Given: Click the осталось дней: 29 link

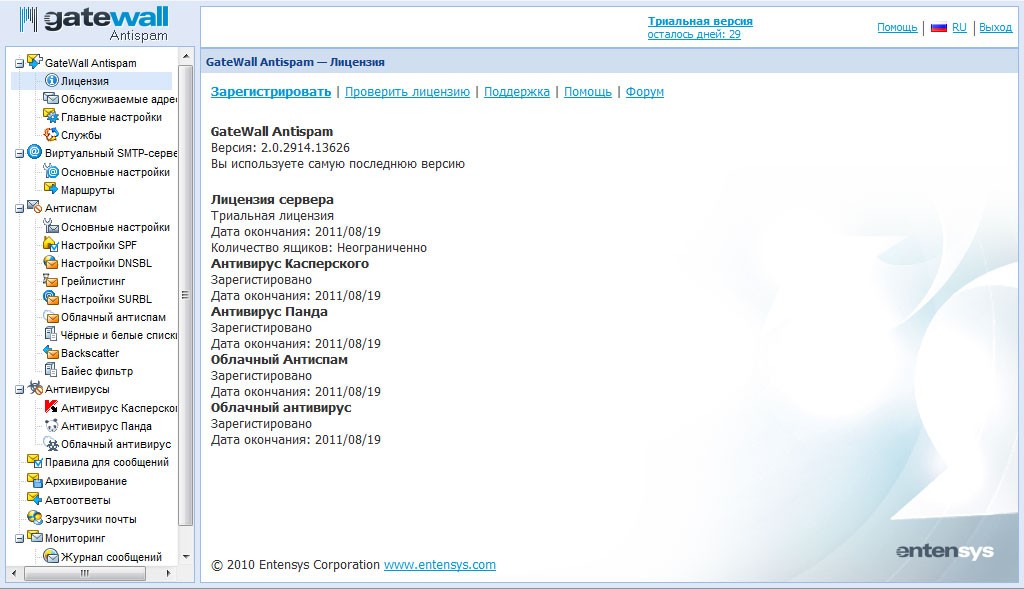Looking at the screenshot, I should tap(694, 34).
